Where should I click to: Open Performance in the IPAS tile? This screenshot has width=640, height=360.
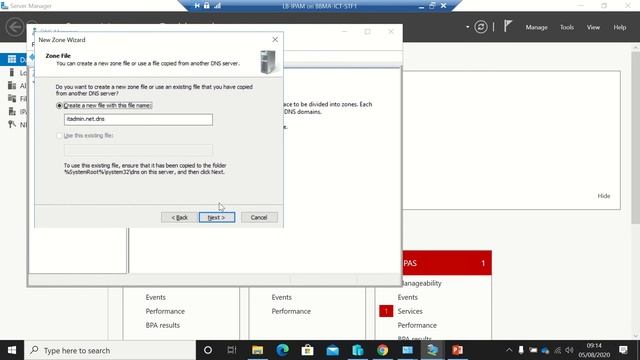tap(417, 325)
